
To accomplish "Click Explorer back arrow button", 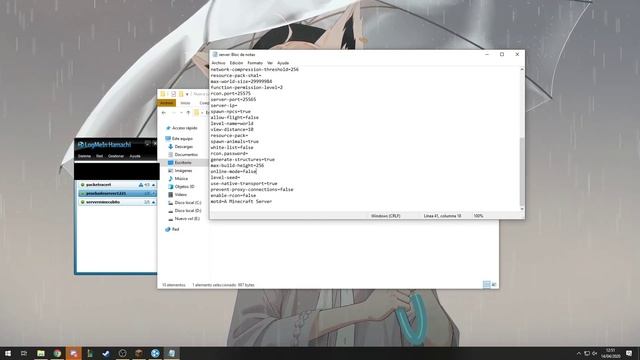I will pyautogui.click(x=164, y=113).
